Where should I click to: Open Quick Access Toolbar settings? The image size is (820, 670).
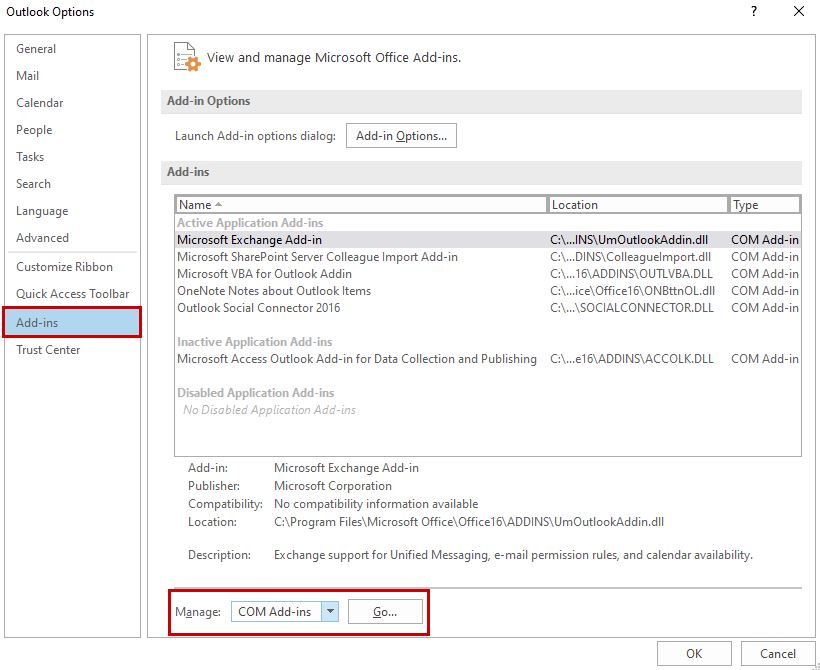72,294
